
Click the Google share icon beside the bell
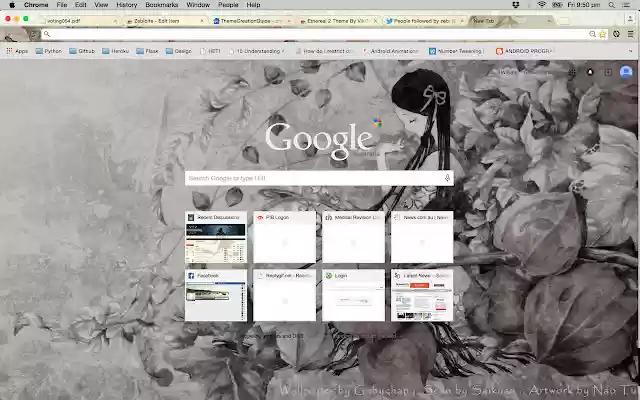coord(608,72)
